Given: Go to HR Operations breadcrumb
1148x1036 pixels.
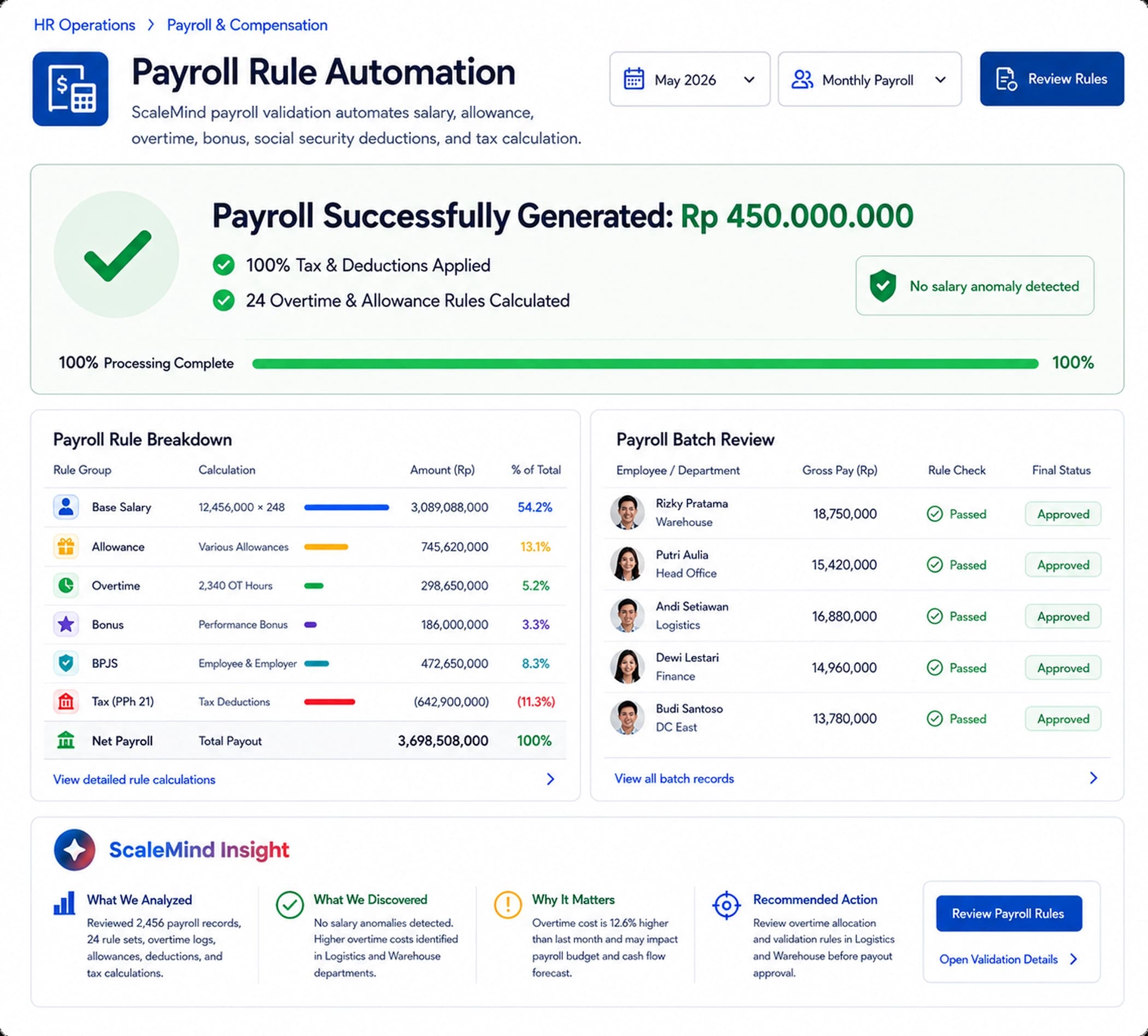Looking at the screenshot, I should [x=84, y=25].
